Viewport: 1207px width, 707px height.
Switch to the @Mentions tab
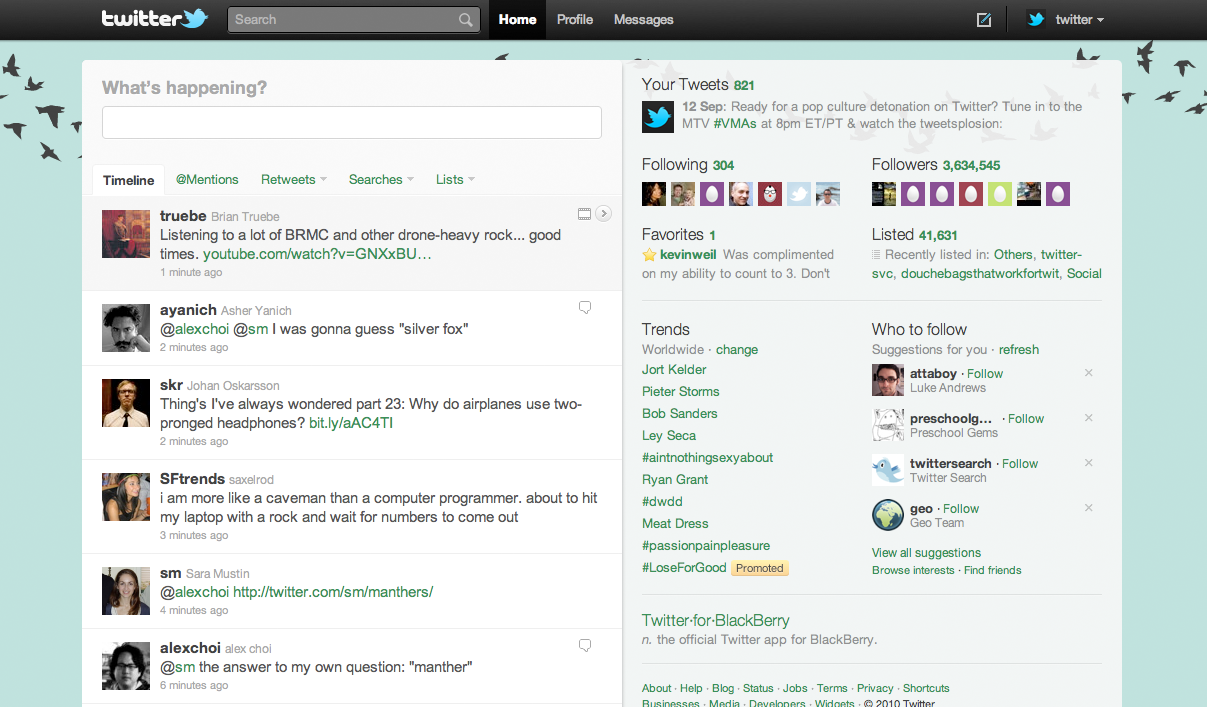[x=207, y=180]
